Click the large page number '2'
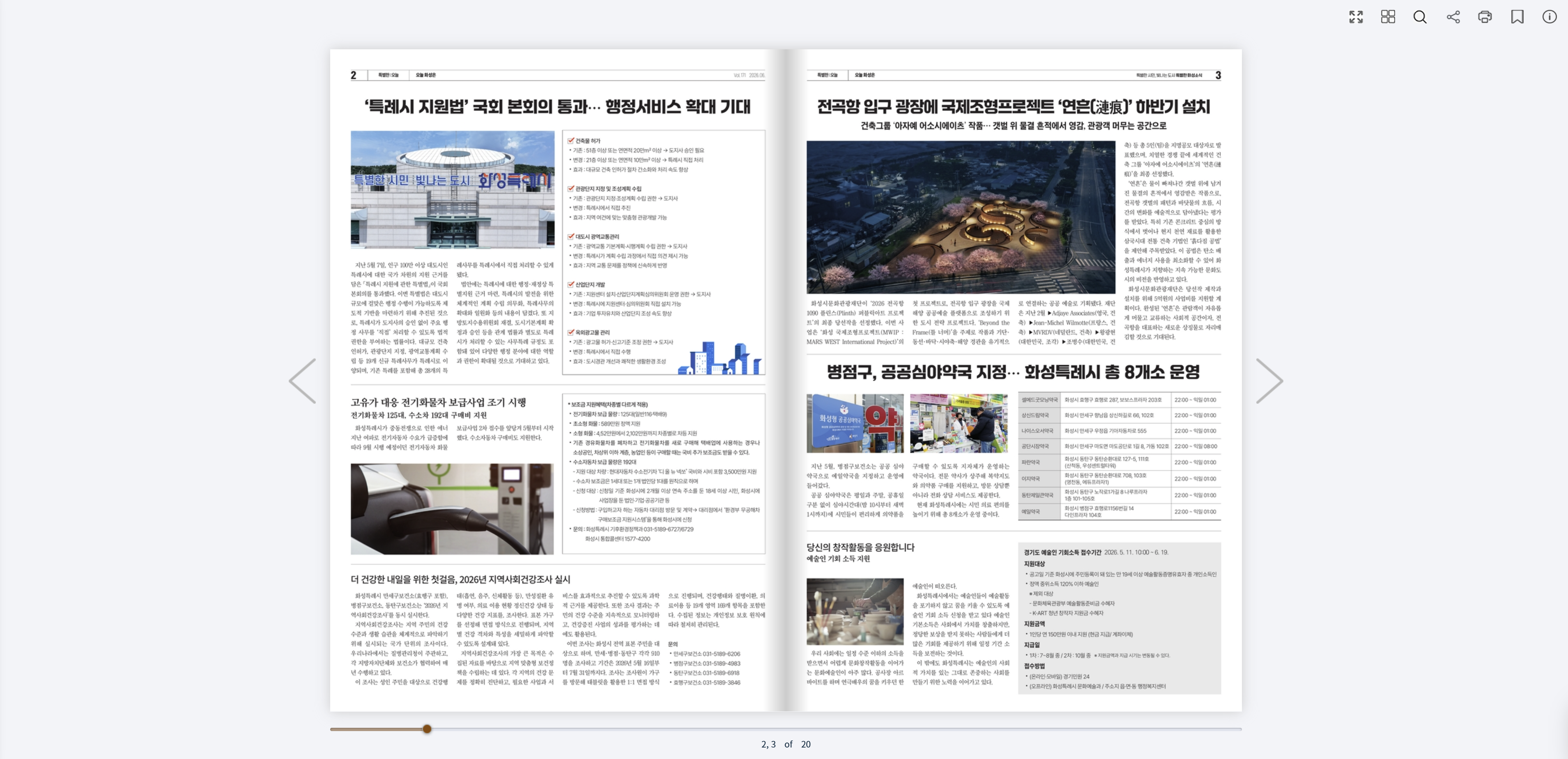The height and width of the screenshot is (759, 1568). pos(353,76)
